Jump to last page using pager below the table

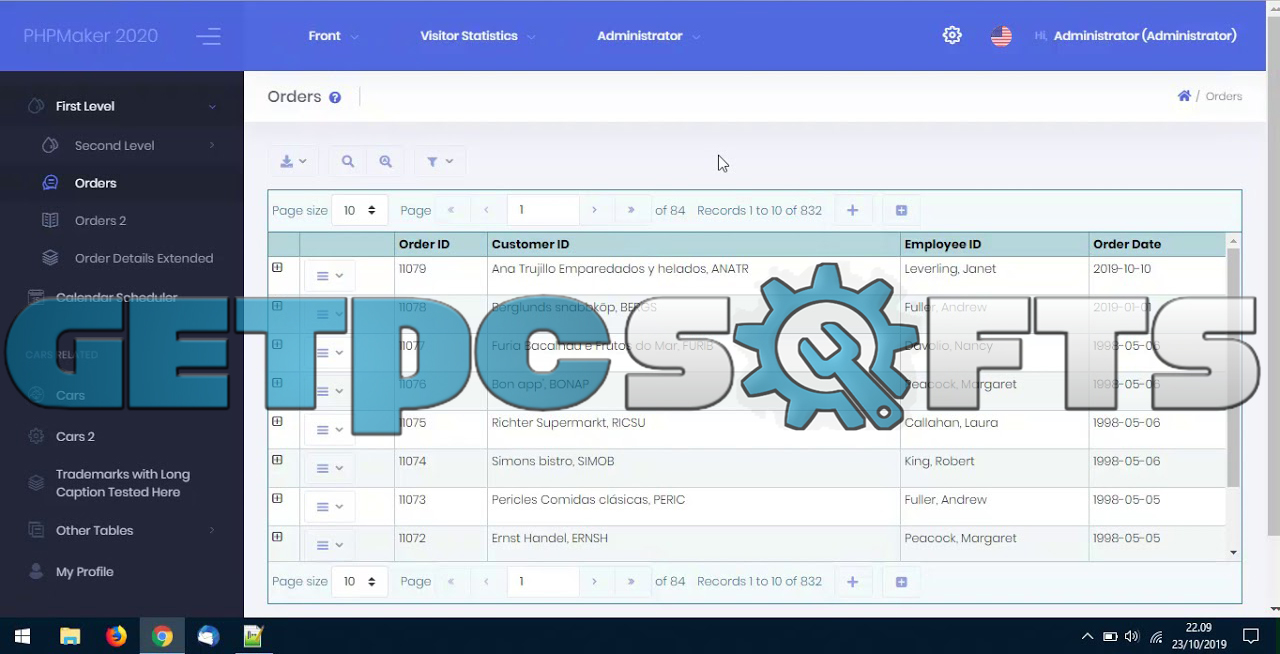pyautogui.click(x=631, y=581)
